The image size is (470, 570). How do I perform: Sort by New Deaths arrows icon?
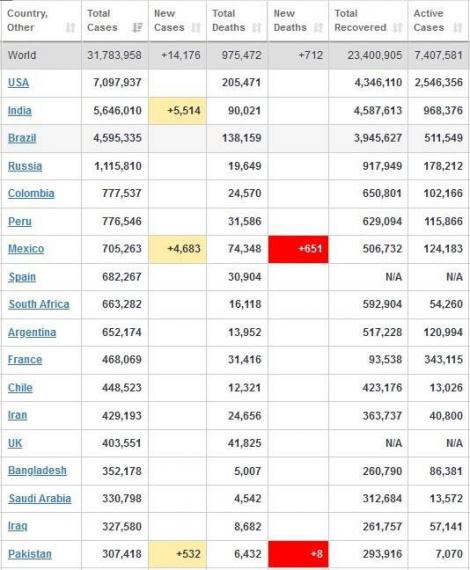pos(318,28)
